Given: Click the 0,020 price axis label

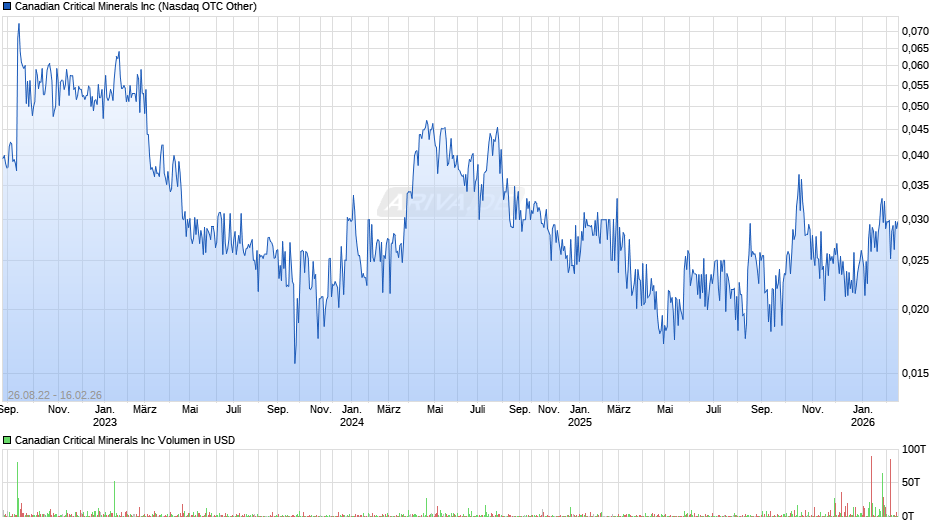Looking at the screenshot, I should coord(915,309).
